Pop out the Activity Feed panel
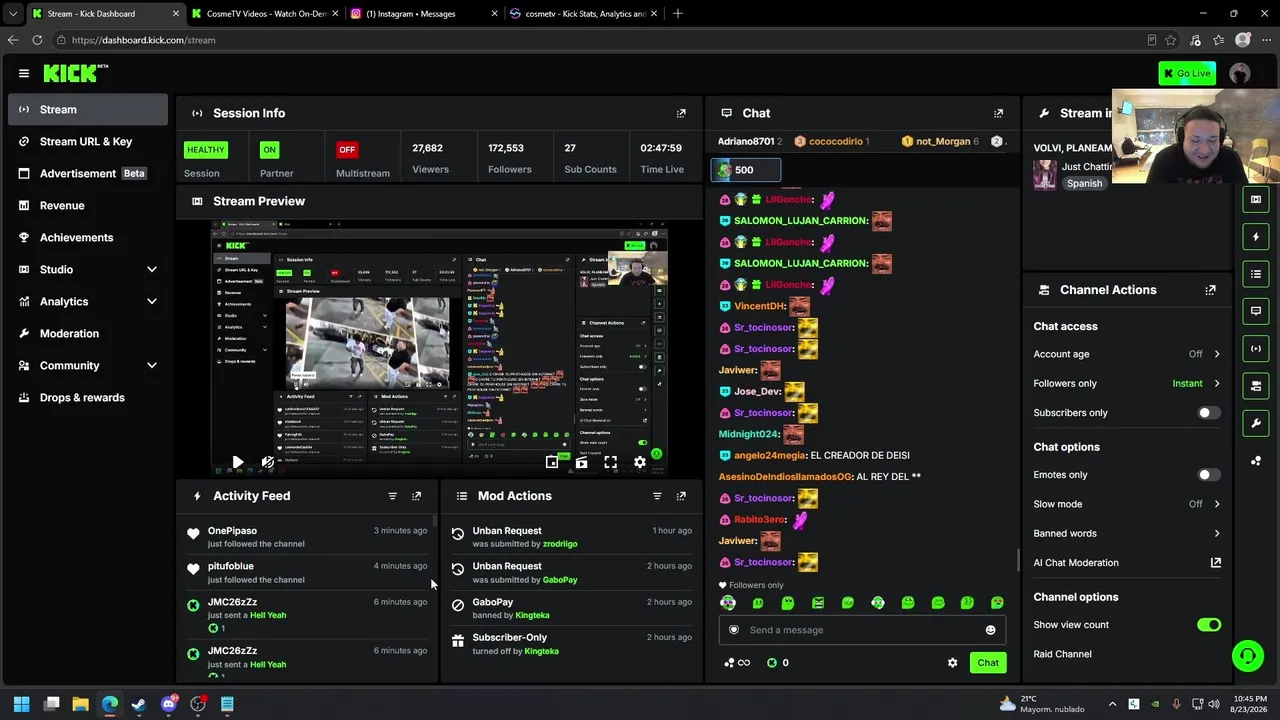This screenshot has height=720, width=1280. [x=417, y=496]
